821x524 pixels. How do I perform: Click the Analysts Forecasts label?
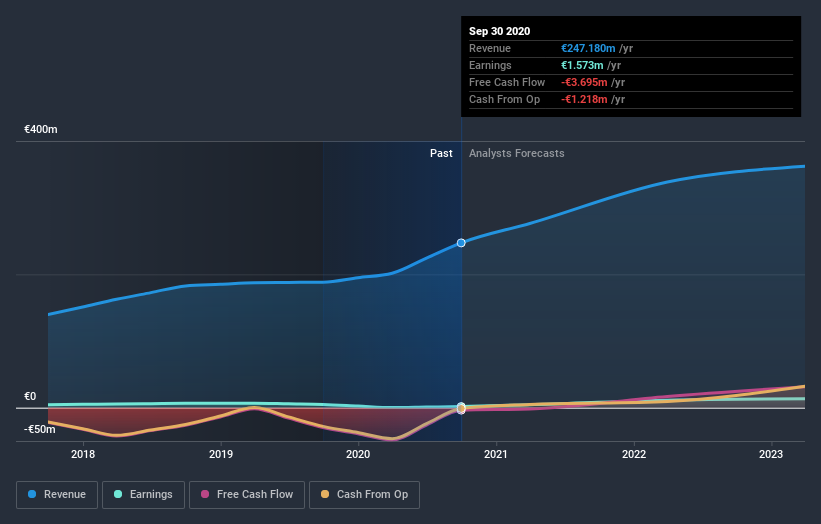[x=516, y=153]
